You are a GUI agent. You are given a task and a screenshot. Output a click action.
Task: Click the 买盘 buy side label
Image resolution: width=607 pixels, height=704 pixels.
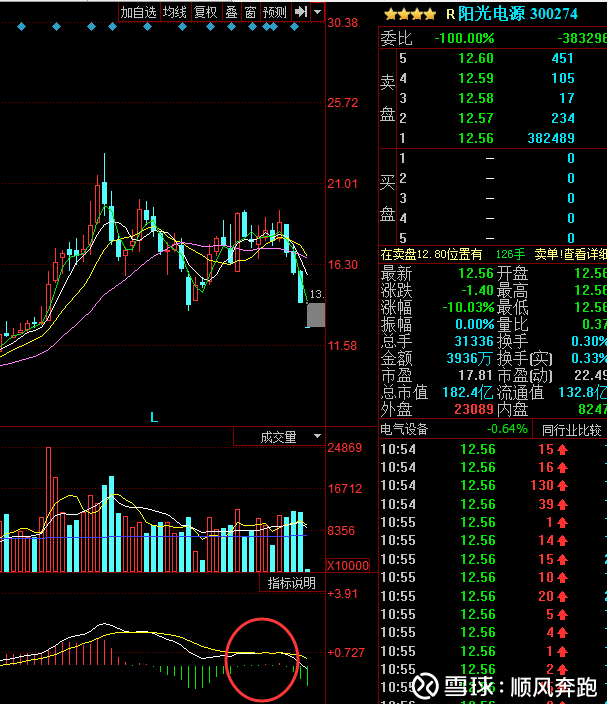[x=387, y=198]
